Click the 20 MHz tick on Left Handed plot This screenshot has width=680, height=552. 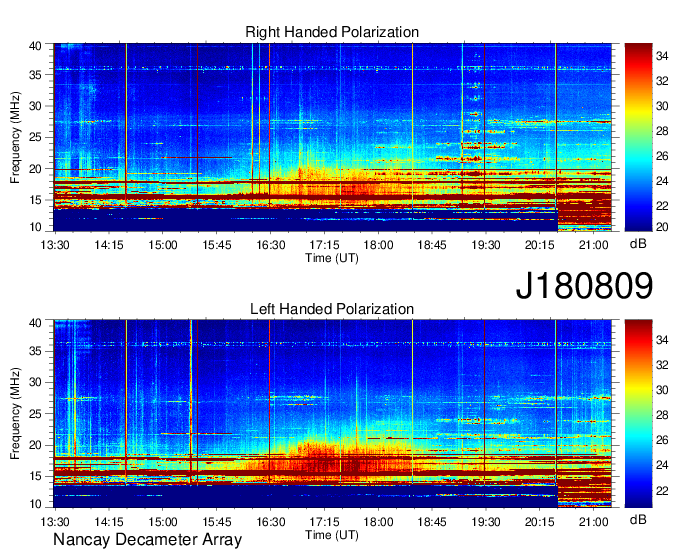click(x=35, y=445)
